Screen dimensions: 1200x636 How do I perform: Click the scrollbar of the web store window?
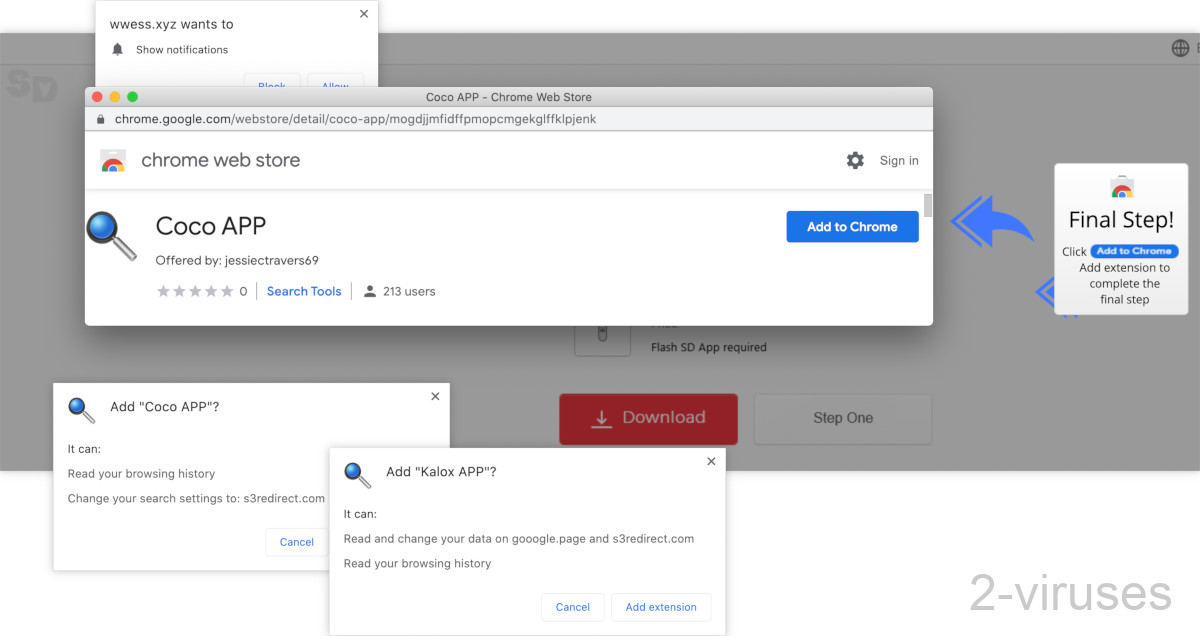[x=927, y=205]
